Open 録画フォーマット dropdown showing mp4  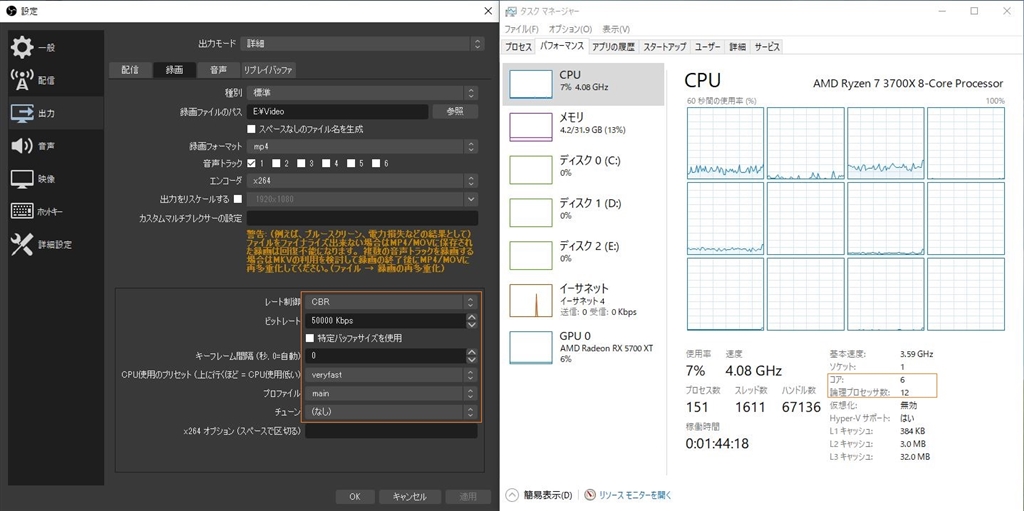tap(362, 147)
